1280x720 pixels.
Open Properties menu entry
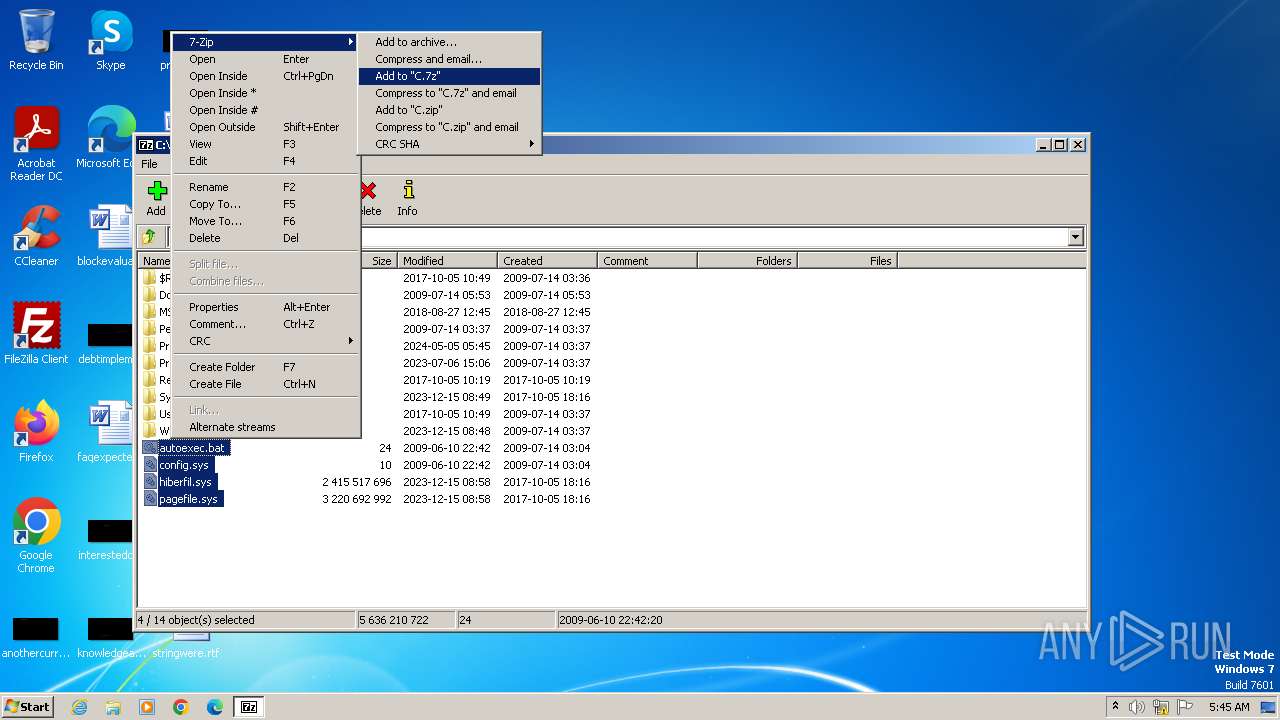[x=266, y=307]
